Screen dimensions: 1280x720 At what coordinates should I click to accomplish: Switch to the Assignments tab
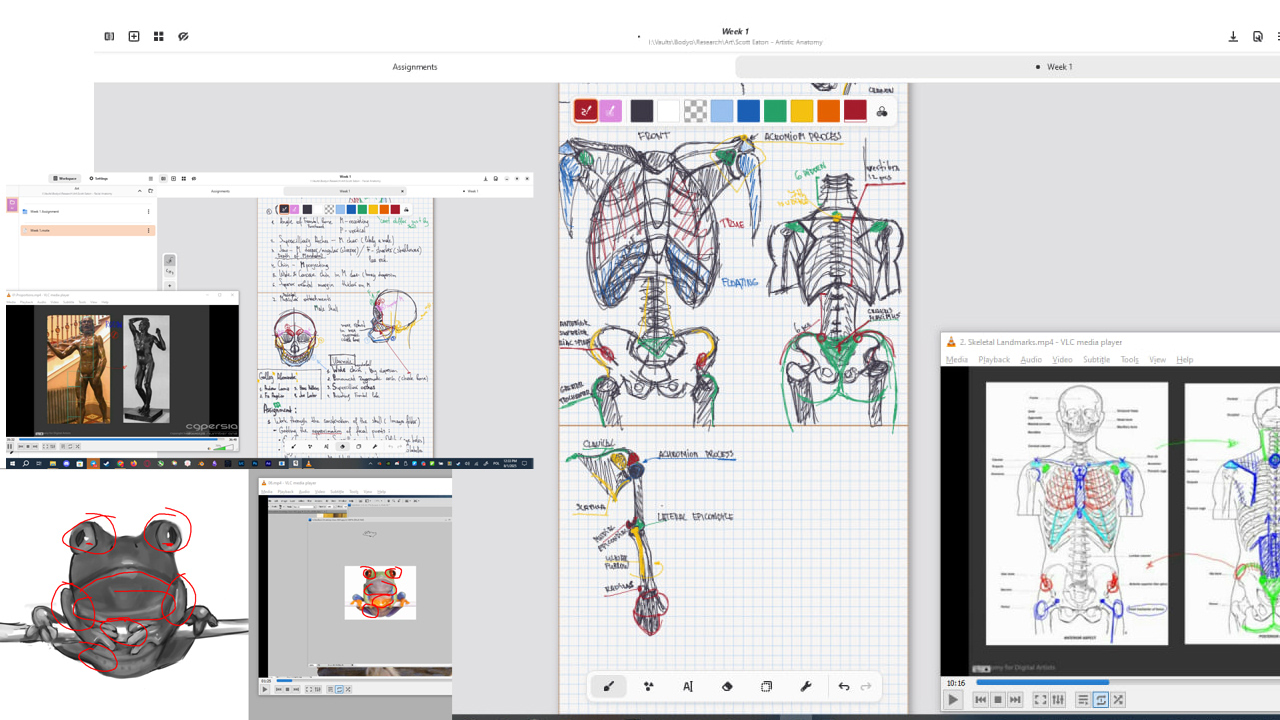[414, 67]
